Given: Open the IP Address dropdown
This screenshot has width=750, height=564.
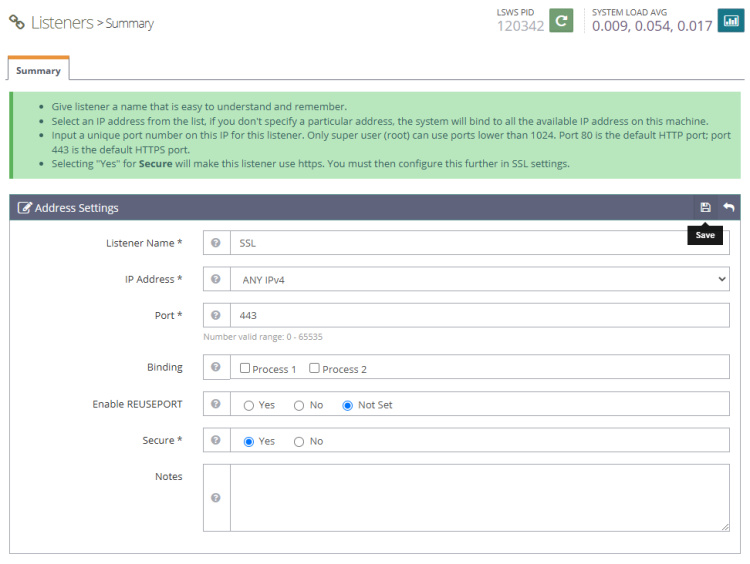Looking at the screenshot, I should coord(480,280).
